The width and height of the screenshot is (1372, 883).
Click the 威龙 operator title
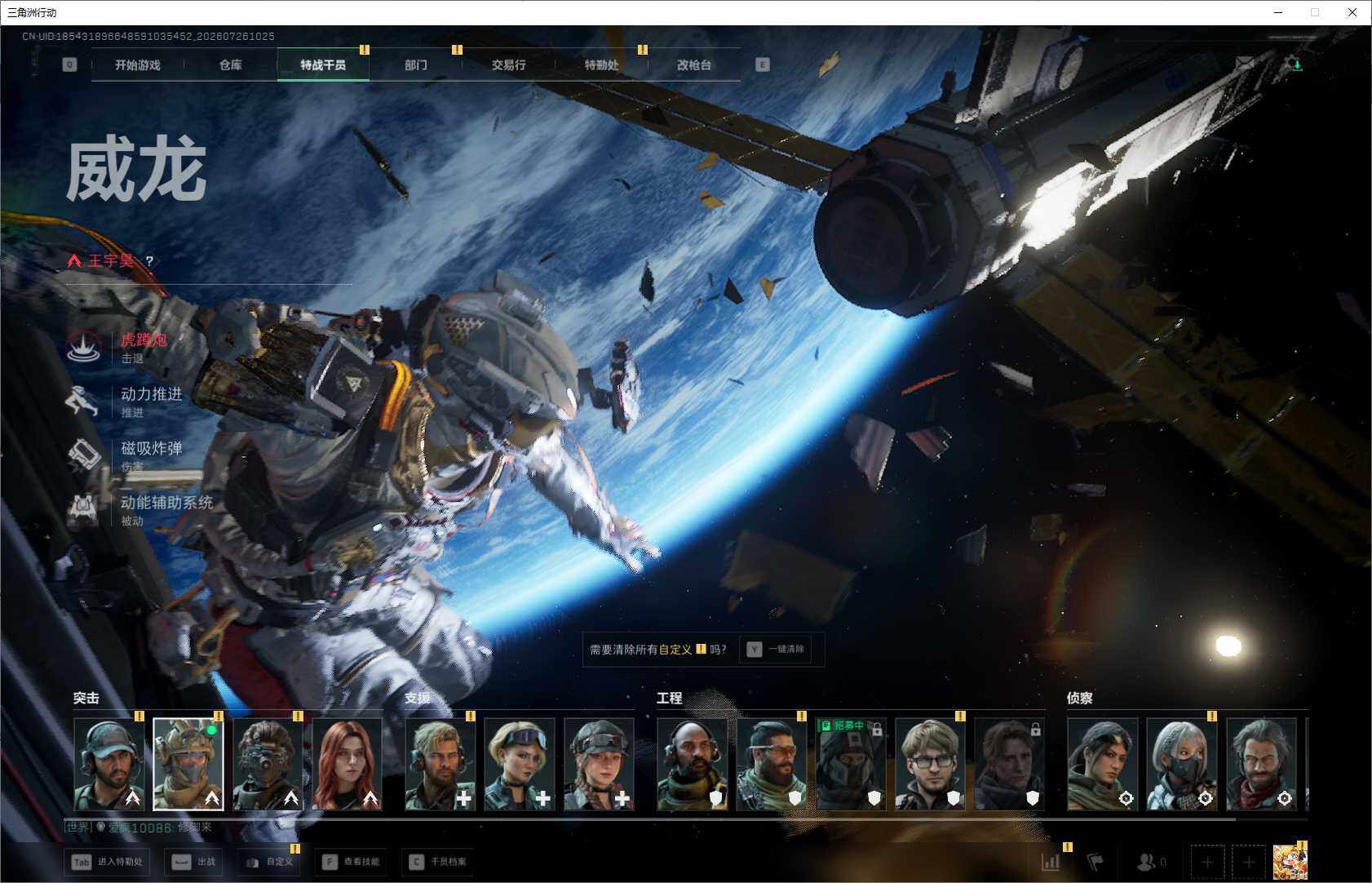click(x=136, y=170)
